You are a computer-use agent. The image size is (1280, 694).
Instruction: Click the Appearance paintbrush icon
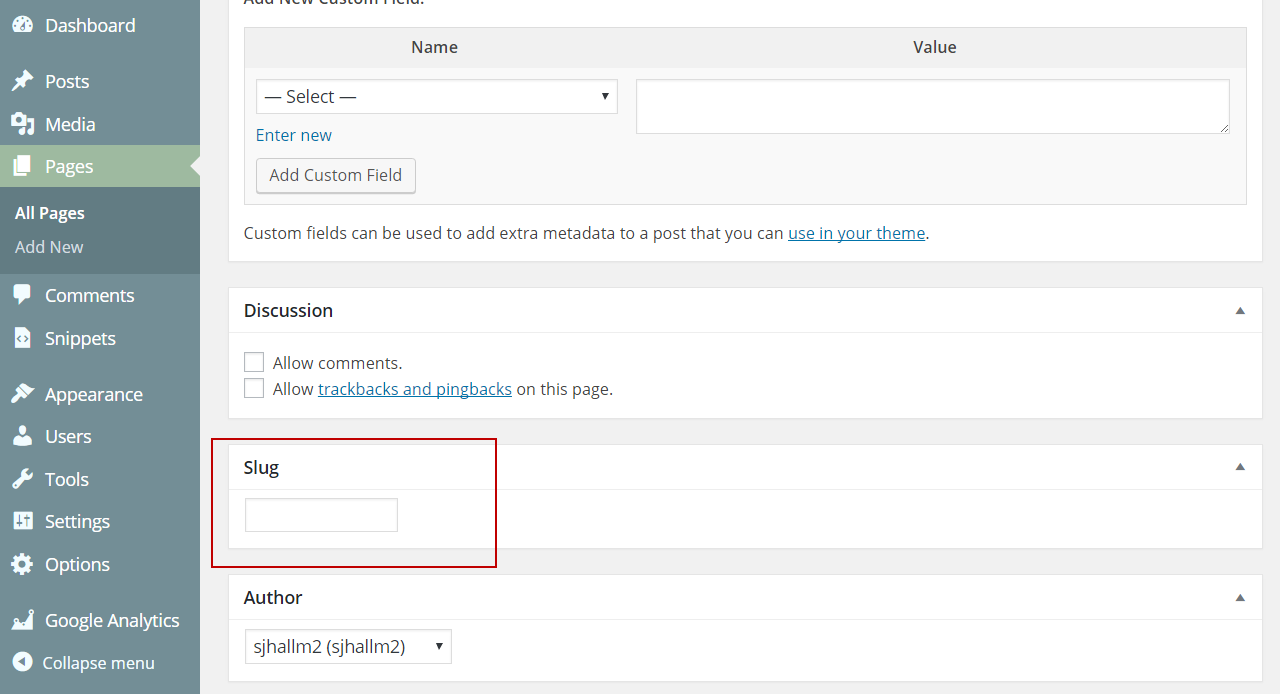(22, 394)
